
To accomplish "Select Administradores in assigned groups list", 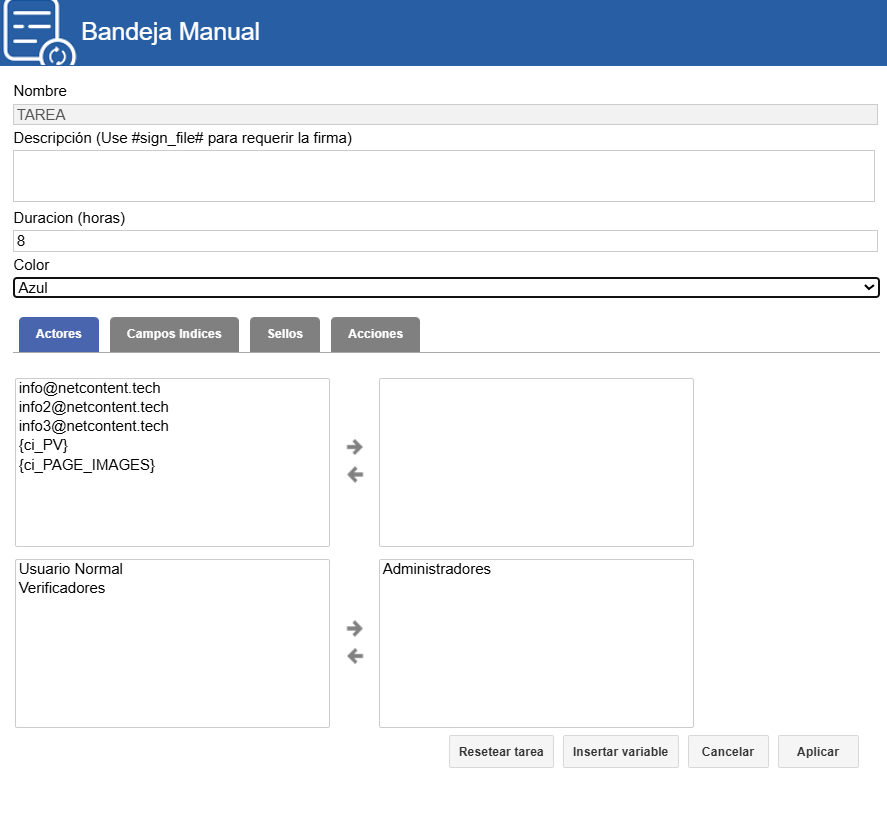I will click(437, 569).
